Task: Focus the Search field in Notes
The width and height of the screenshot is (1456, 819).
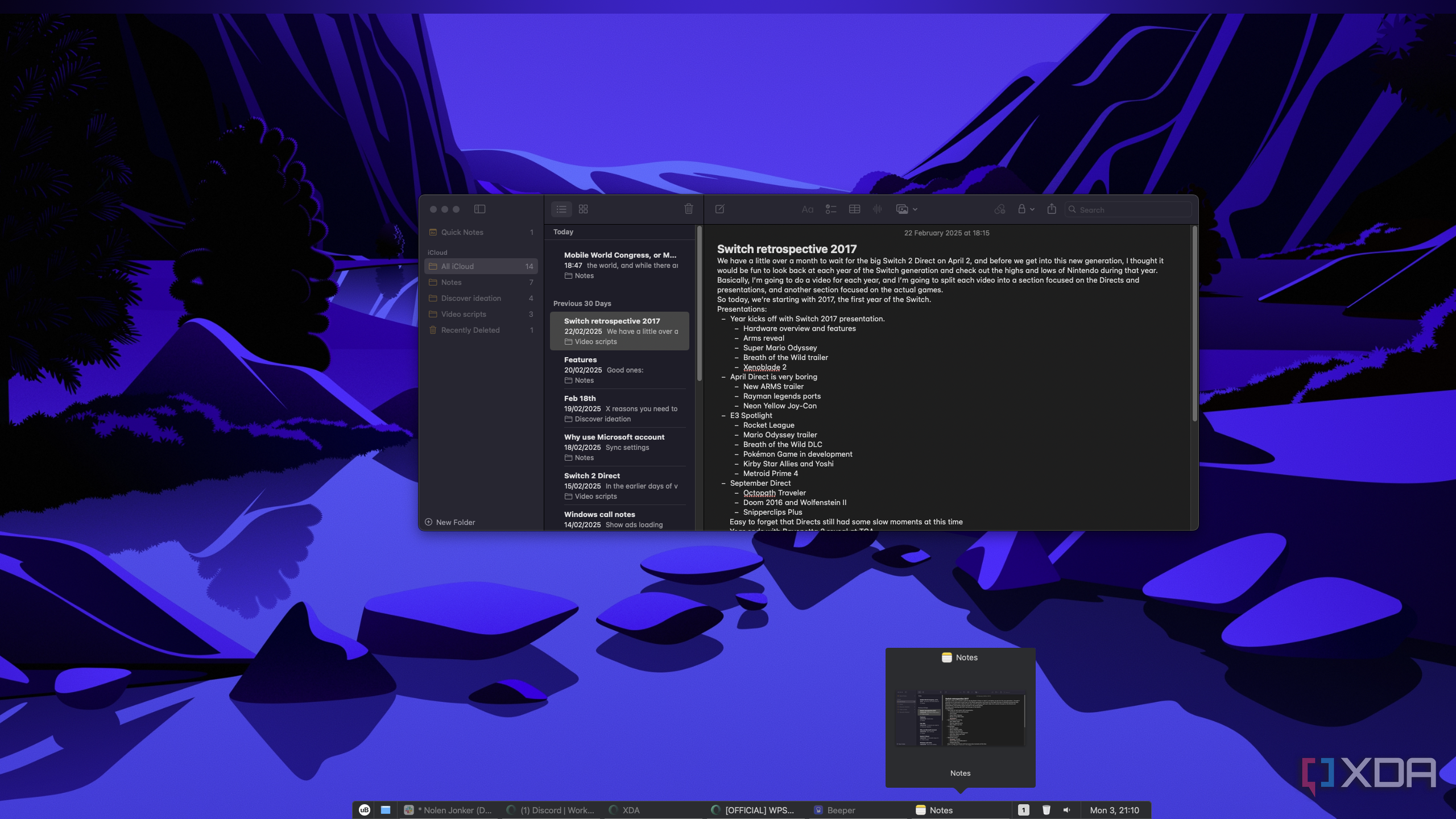Action: click(1128, 209)
